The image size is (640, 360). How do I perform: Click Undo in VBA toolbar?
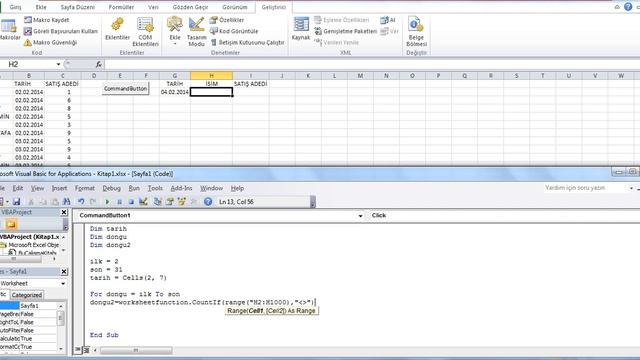point(81,202)
